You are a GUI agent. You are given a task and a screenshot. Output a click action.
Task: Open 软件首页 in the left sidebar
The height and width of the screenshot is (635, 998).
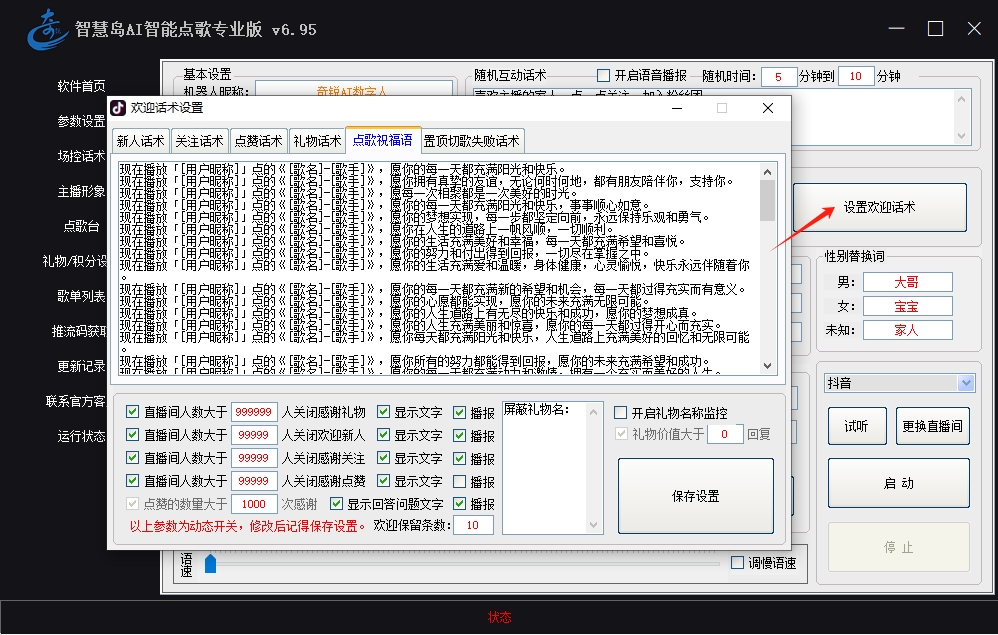81,86
